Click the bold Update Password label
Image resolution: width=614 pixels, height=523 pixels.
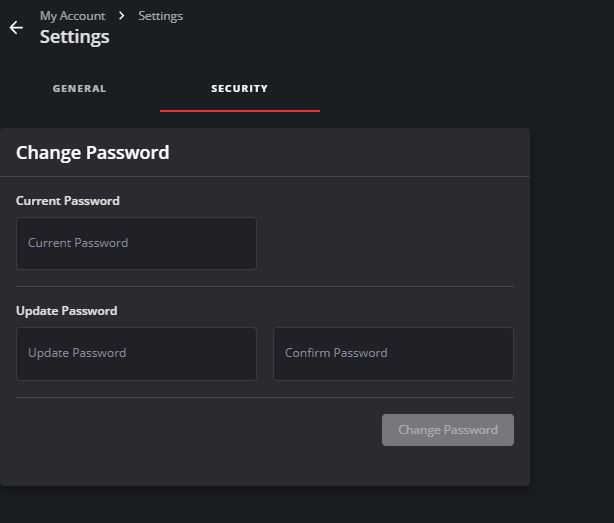click(x=66, y=311)
